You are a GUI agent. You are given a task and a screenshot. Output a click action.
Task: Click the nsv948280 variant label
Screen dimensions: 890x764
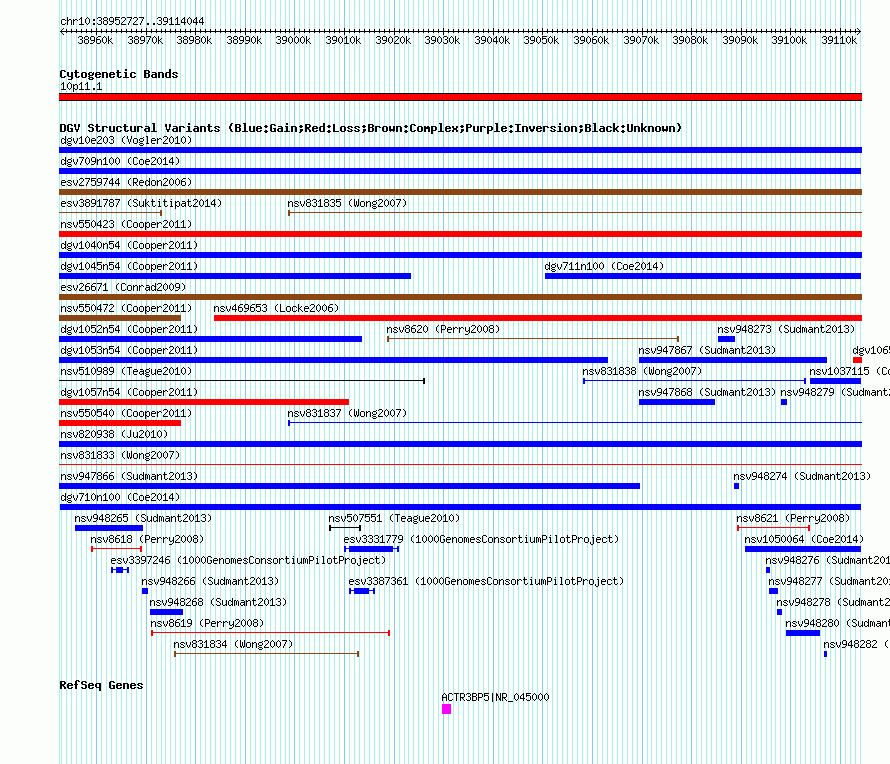(x=837, y=623)
